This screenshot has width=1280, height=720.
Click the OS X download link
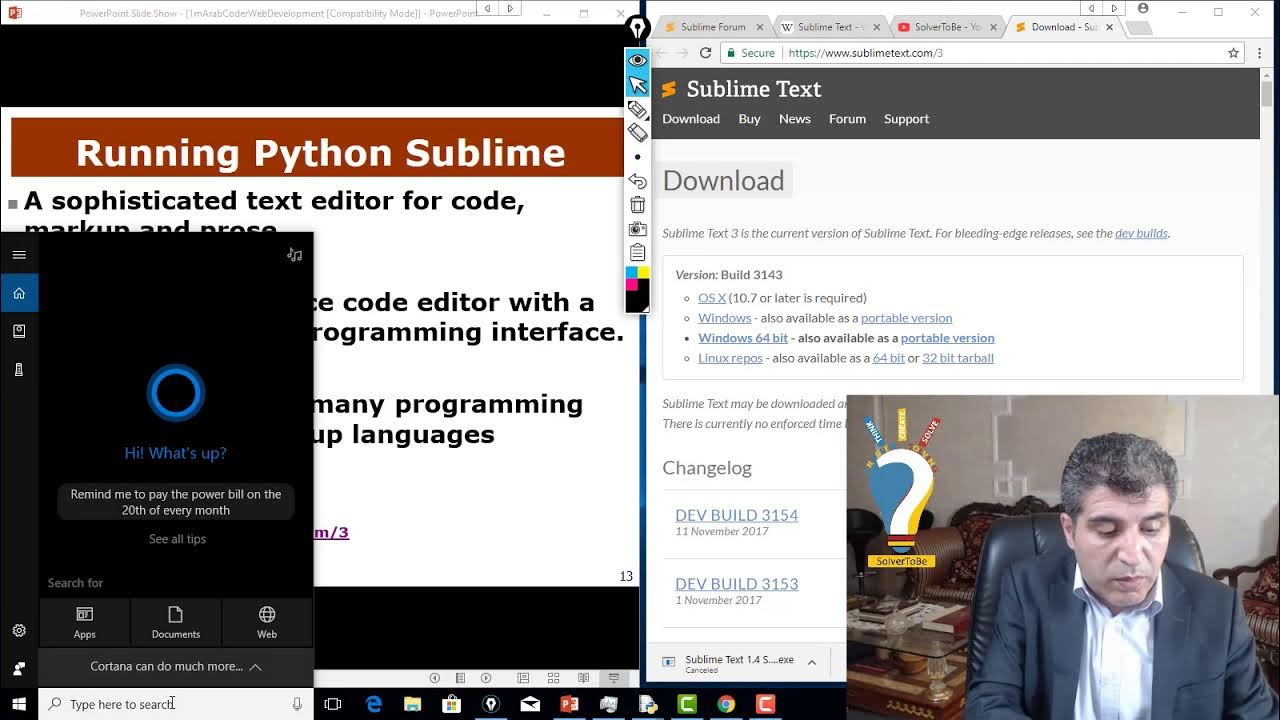point(712,298)
